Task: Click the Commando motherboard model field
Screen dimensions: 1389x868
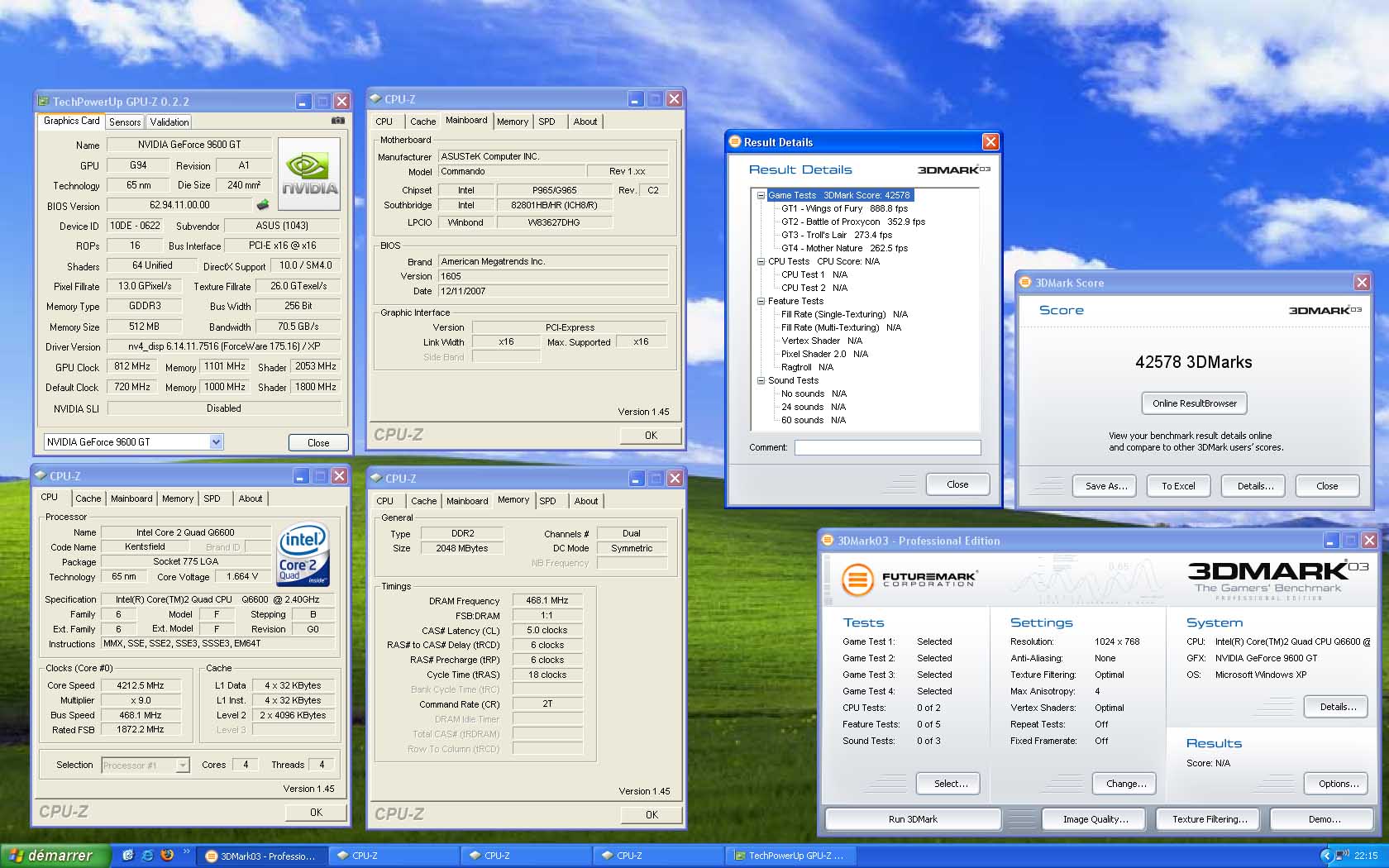Action: click(x=510, y=171)
